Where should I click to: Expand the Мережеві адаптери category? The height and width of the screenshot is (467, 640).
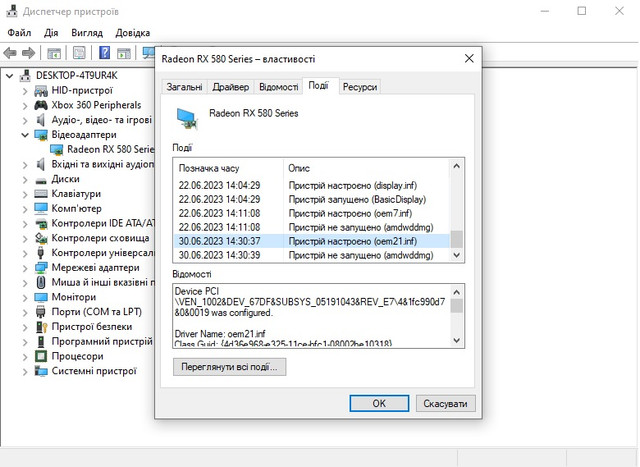coord(25,268)
